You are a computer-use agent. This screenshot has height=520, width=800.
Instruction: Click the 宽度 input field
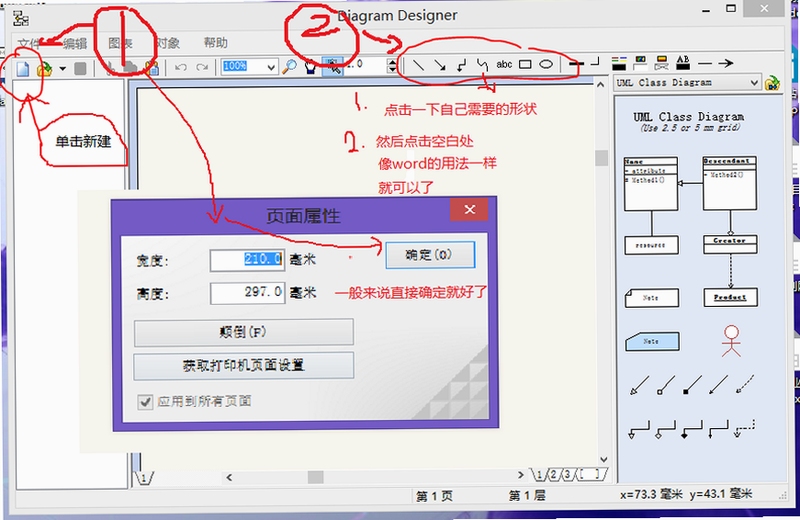tap(247, 260)
